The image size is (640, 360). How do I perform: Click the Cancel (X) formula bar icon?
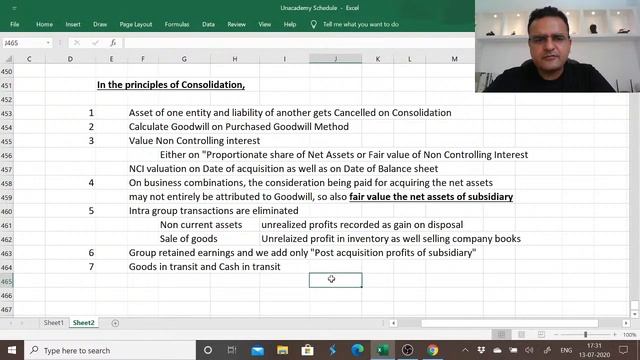[x=77, y=43]
